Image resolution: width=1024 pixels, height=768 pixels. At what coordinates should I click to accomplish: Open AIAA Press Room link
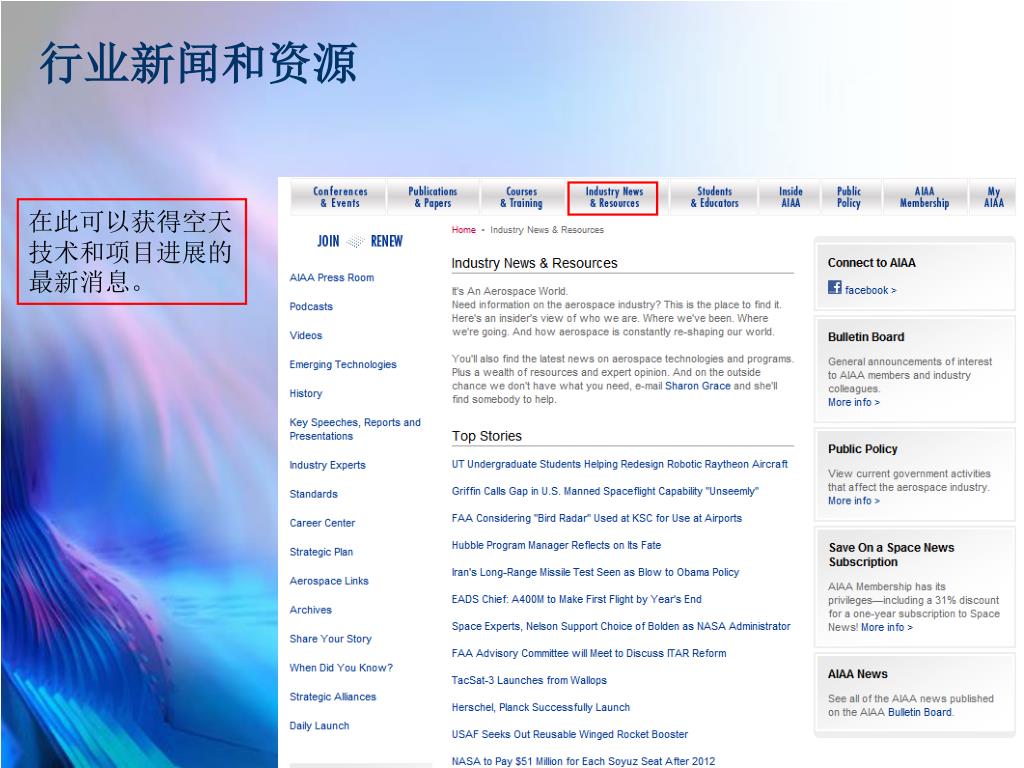[332, 278]
